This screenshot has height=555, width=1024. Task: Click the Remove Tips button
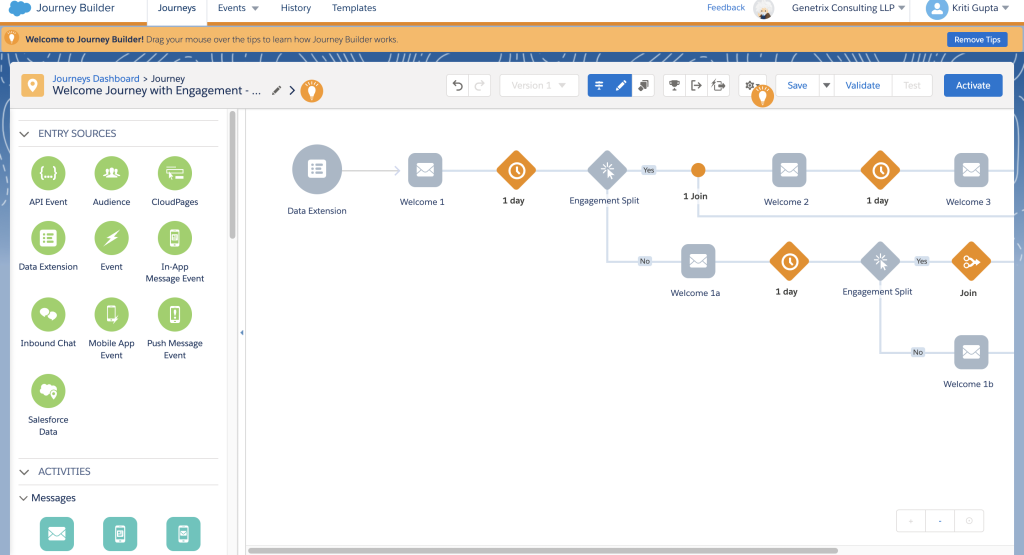pyautogui.click(x=977, y=40)
